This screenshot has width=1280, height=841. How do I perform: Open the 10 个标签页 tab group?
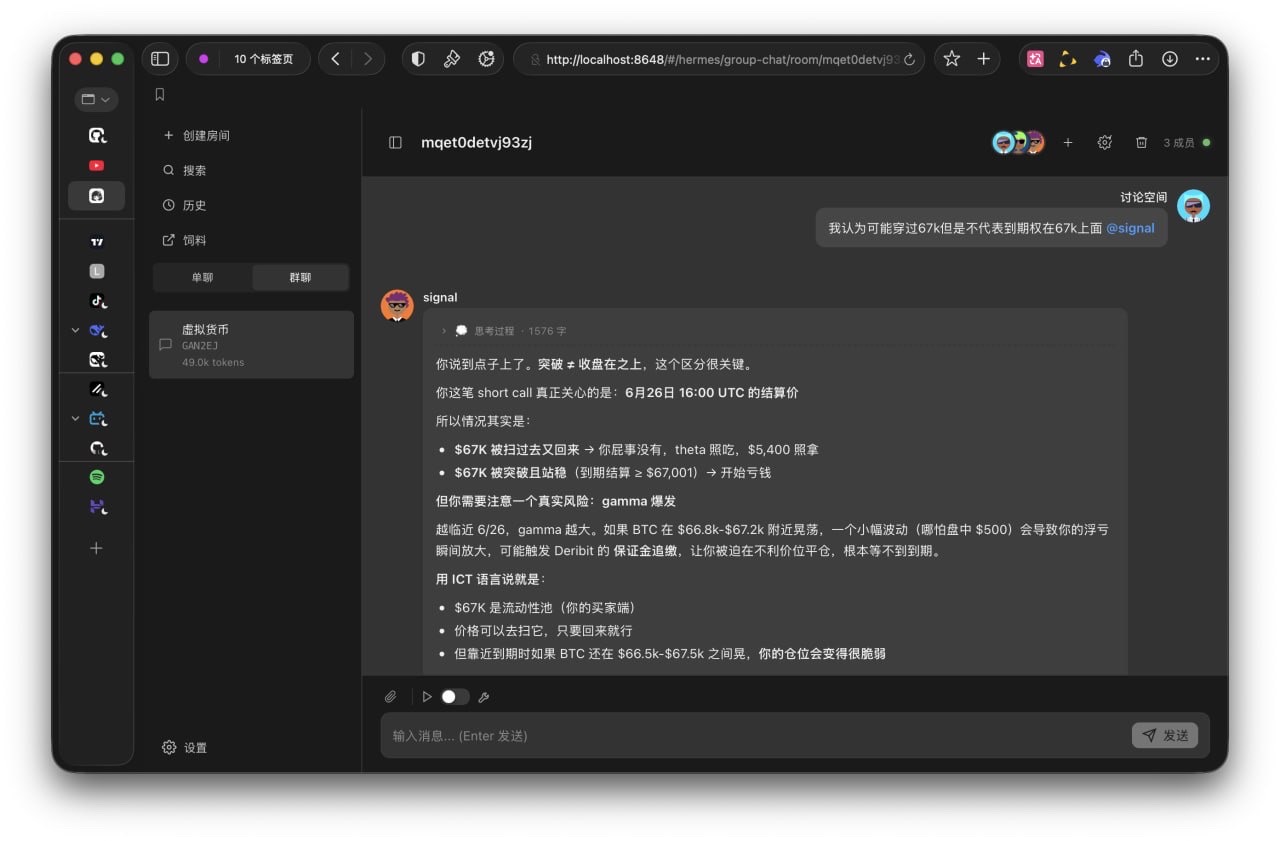coord(248,59)
